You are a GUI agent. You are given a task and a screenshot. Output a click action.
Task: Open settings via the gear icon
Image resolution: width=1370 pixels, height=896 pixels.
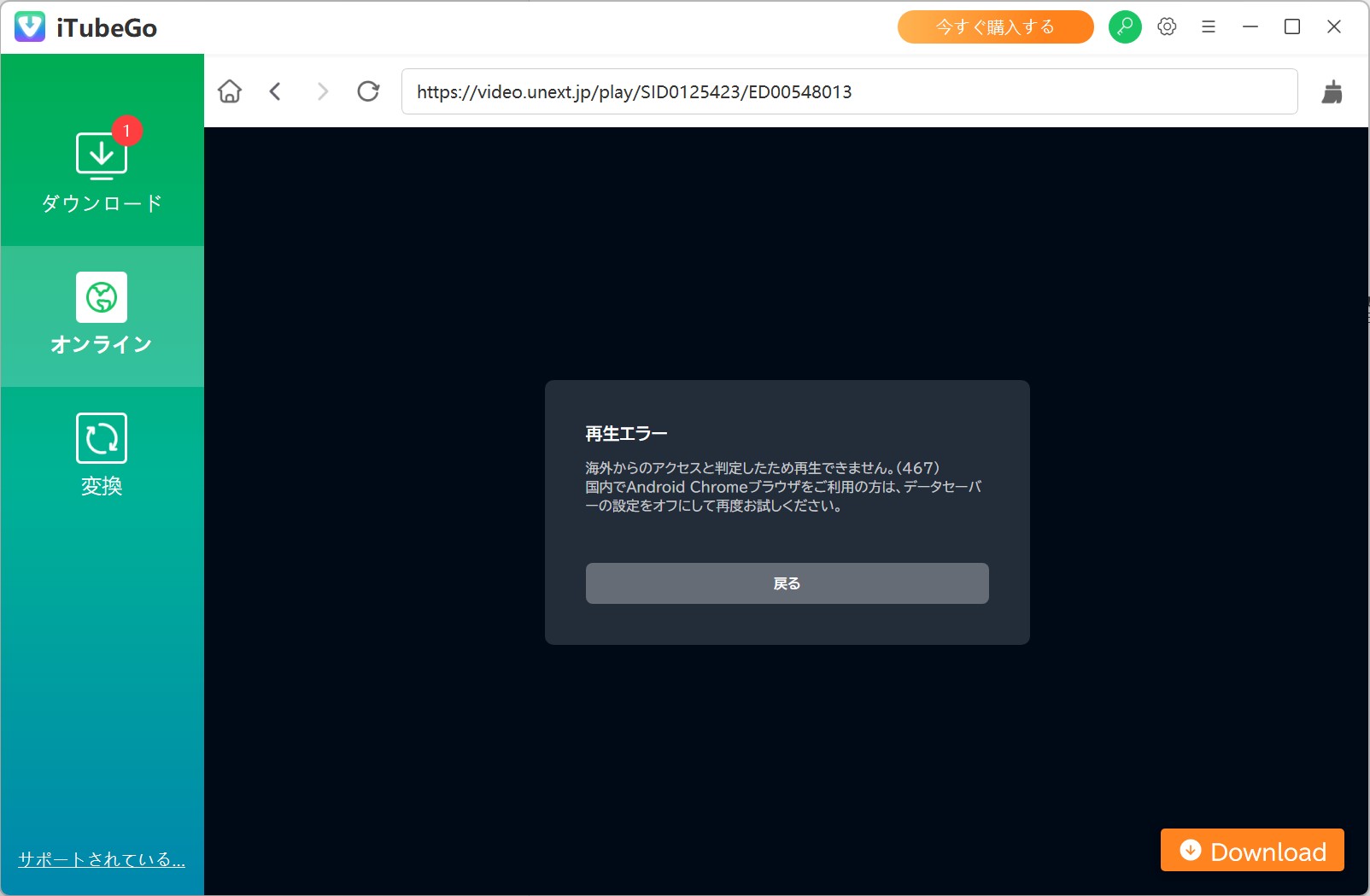1167,27
